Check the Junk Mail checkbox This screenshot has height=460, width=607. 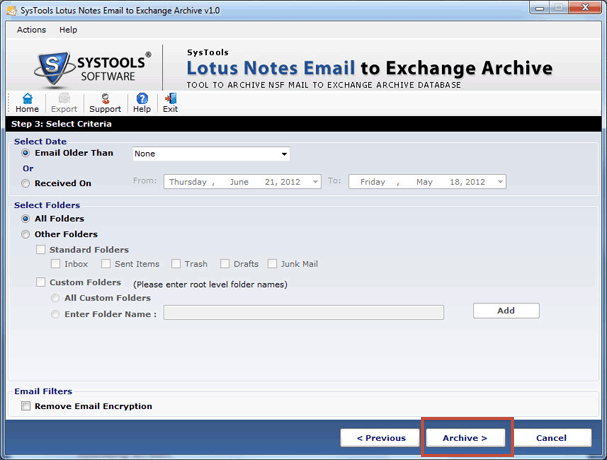pos(272,264)
